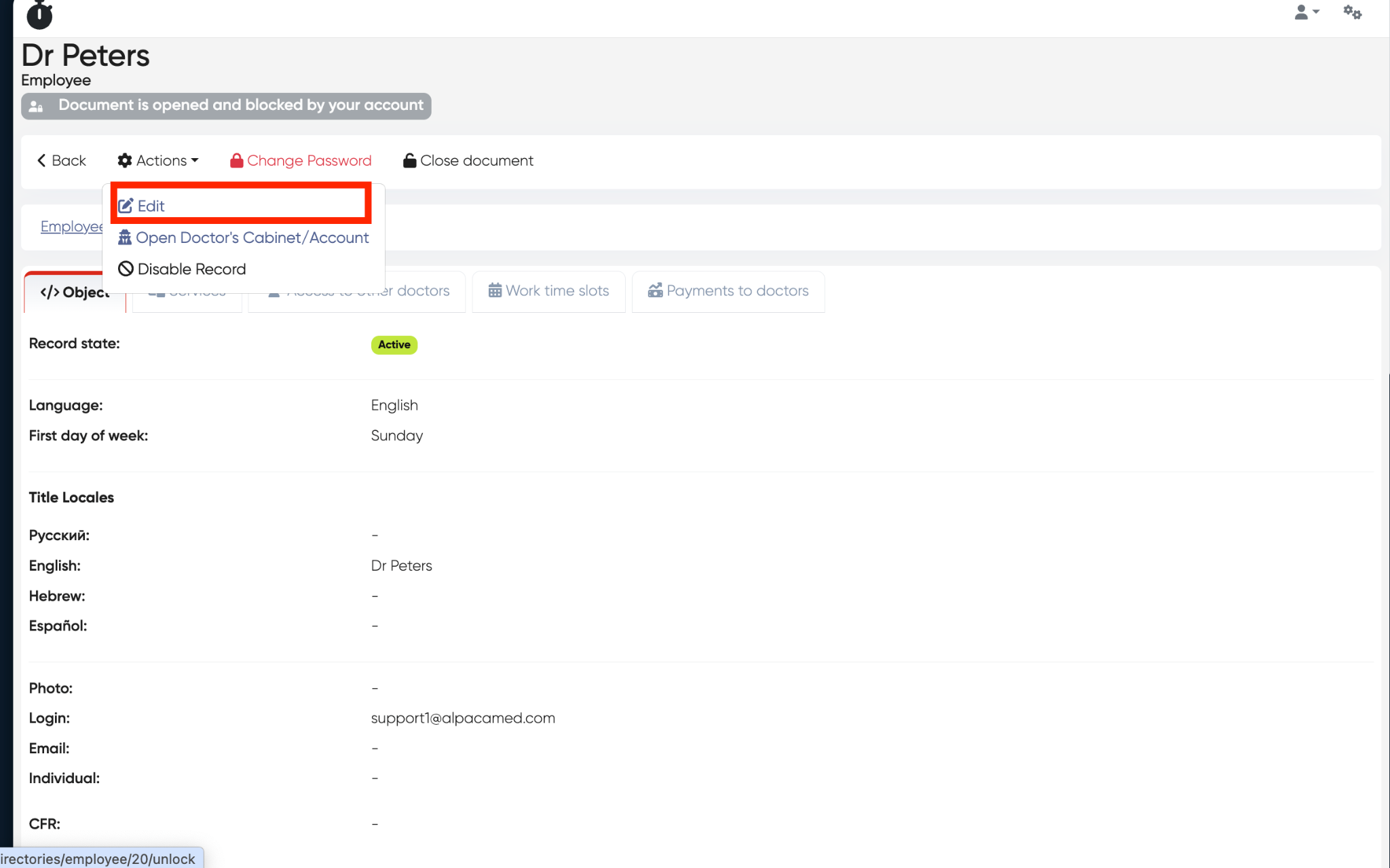The width and height of the screenshot is (1390, 868).
Task: Click the Payments to doctors icon
Action: click(x=655, y=291)
